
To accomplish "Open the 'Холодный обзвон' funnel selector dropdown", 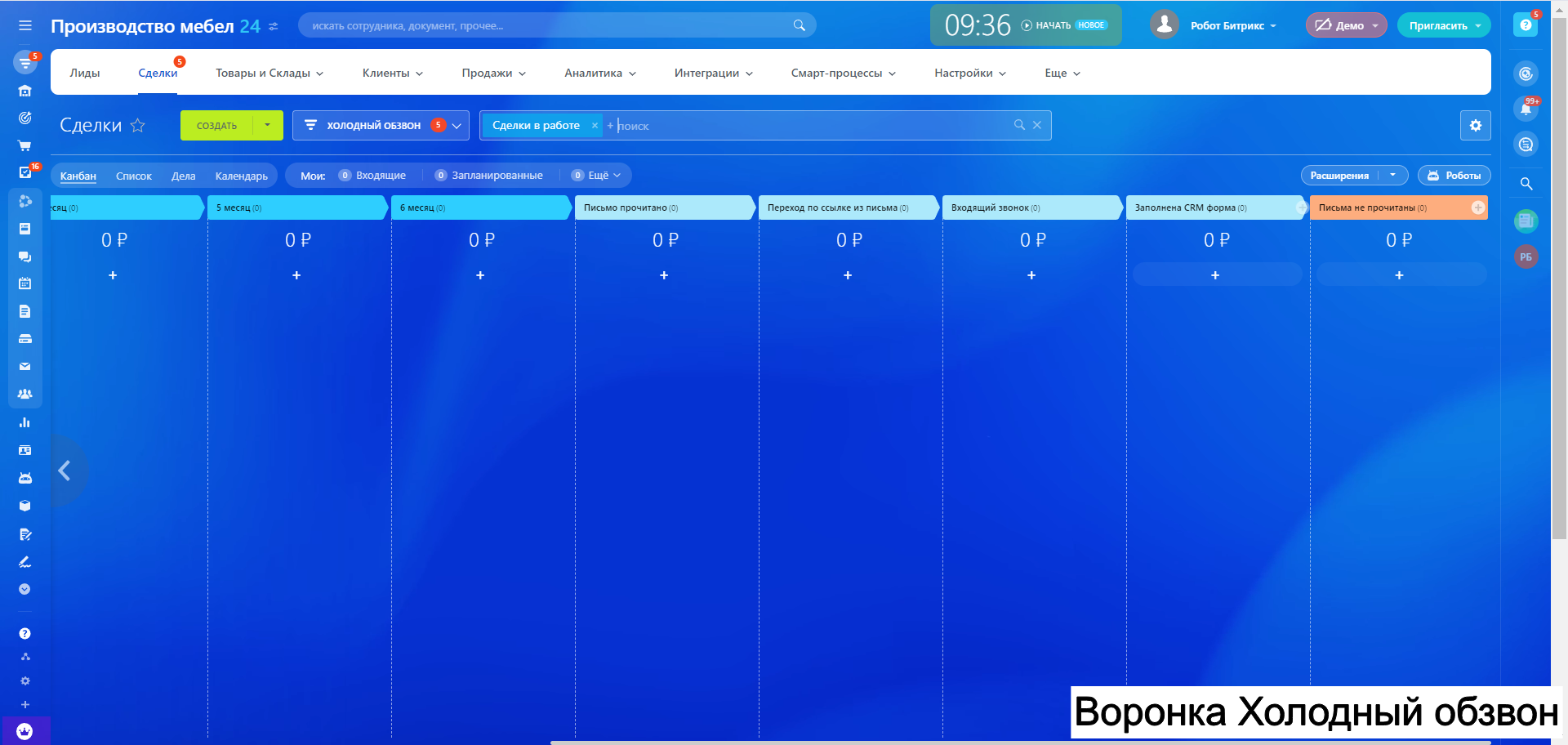I will tap(381, 125).
